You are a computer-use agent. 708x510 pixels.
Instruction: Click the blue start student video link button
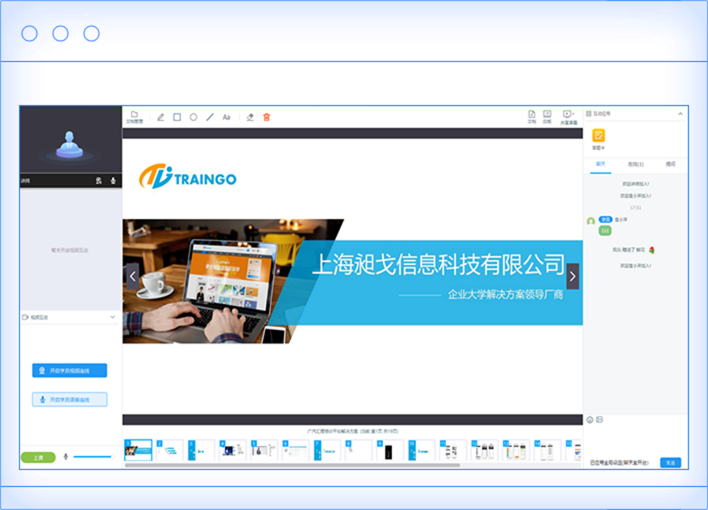click(70, 370)
